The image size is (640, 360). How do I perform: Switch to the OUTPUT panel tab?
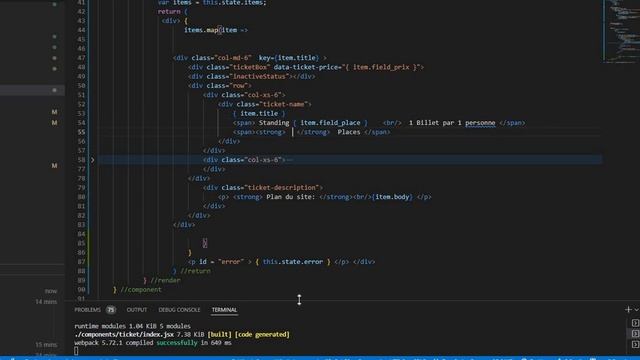137,310
